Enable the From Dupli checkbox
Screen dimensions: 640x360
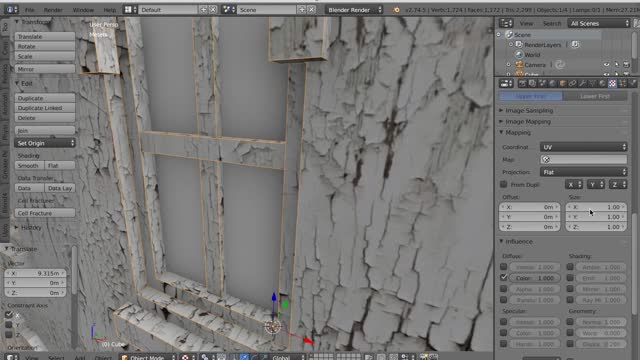click(504, 184)
